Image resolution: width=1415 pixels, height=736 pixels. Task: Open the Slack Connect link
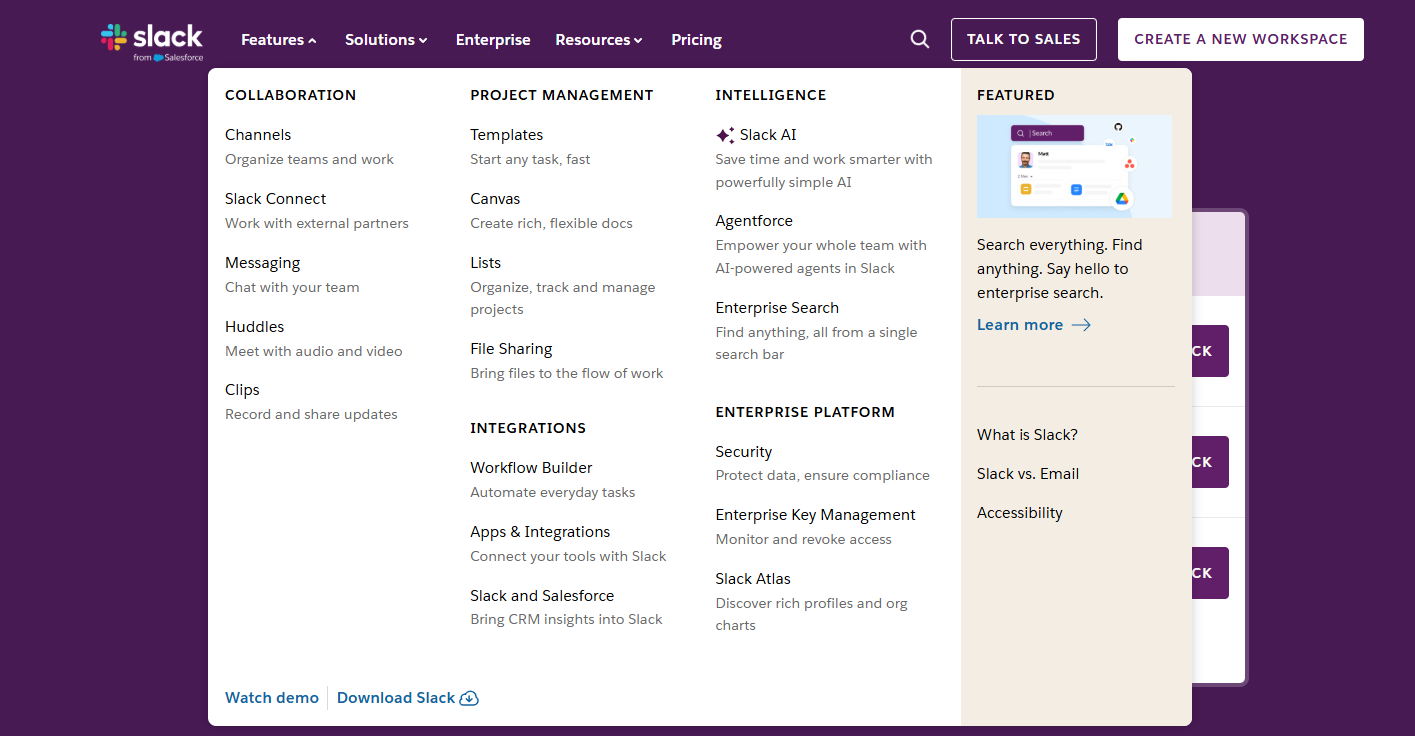tap(275, 199)
